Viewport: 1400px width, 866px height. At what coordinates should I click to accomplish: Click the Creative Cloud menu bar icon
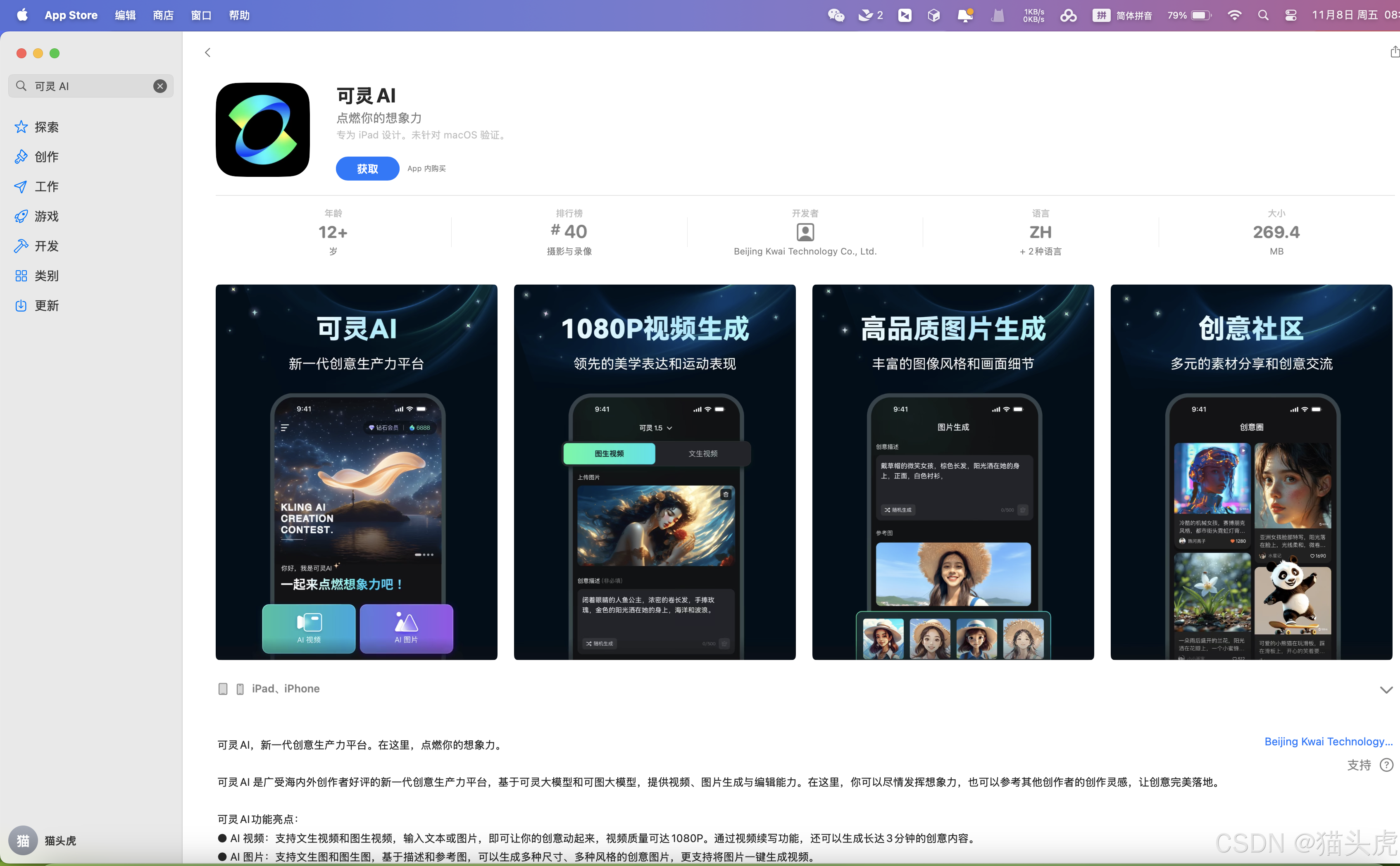click(x=1068, y=15)
